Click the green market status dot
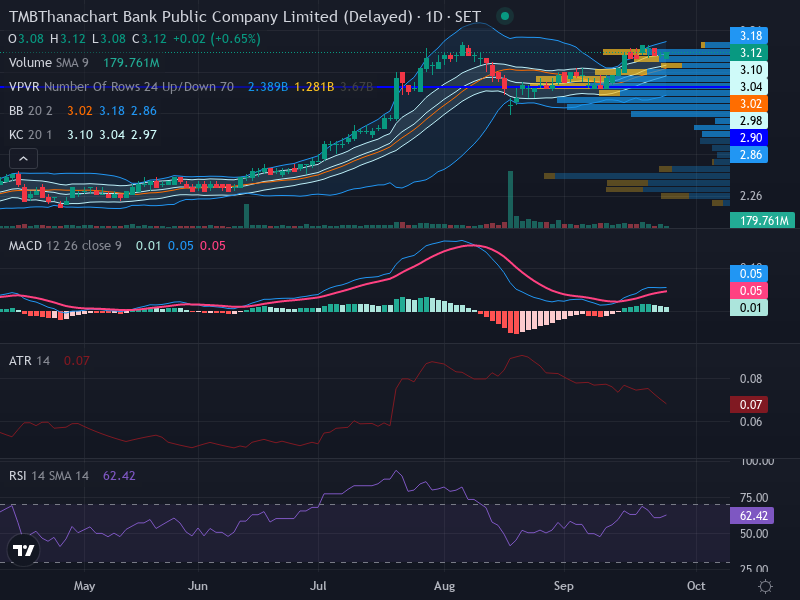 tap(504, 16)
